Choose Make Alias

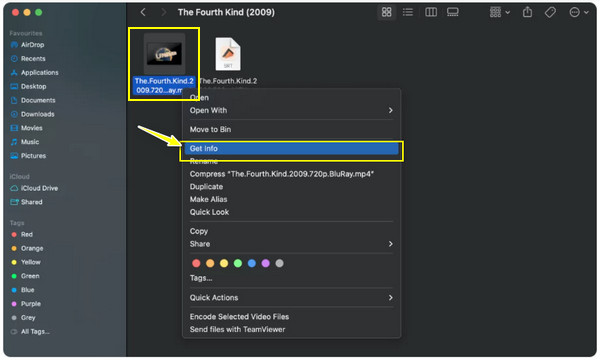pos(291,199)
